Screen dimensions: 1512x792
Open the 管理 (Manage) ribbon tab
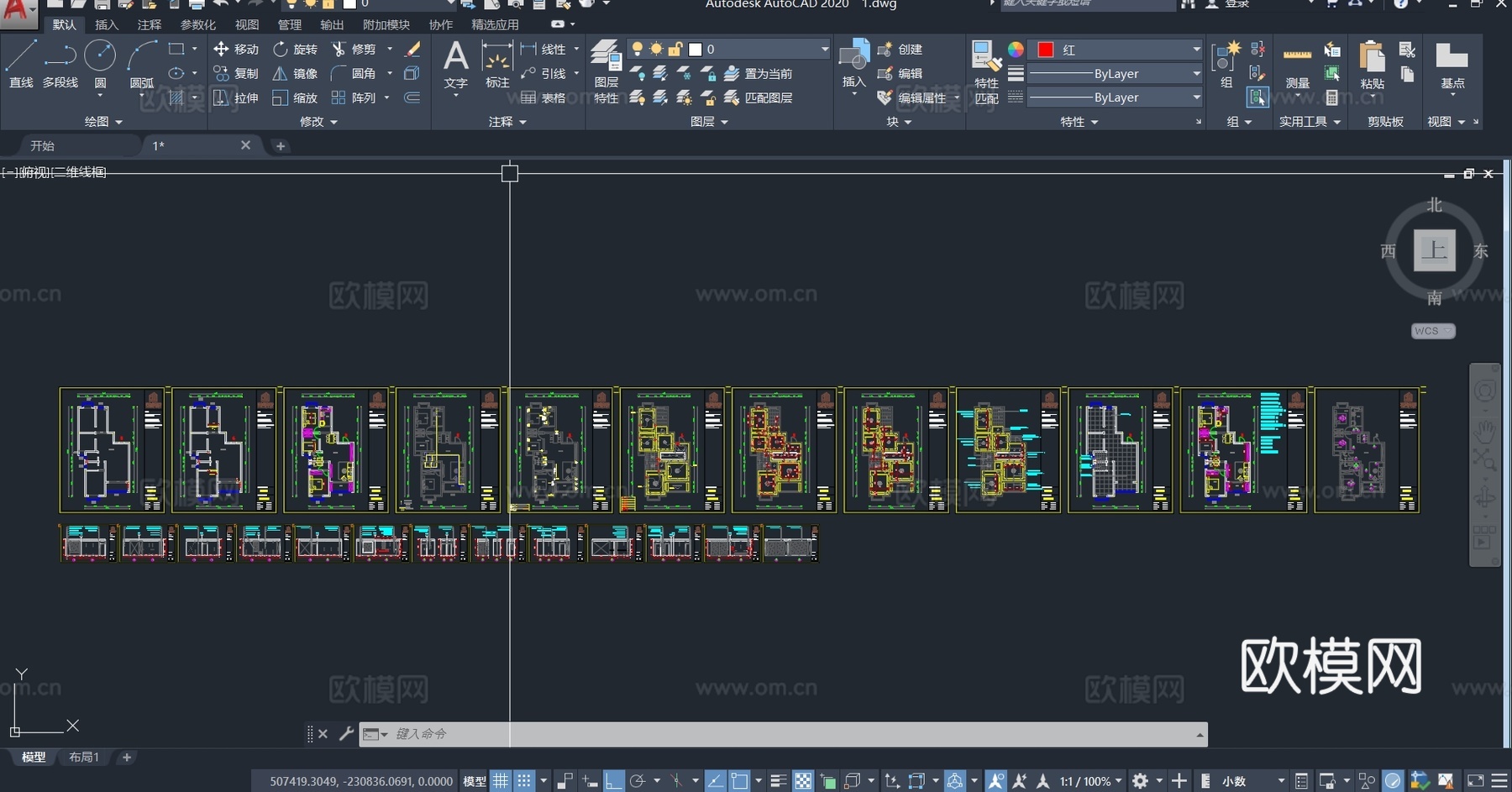(290, 24)
